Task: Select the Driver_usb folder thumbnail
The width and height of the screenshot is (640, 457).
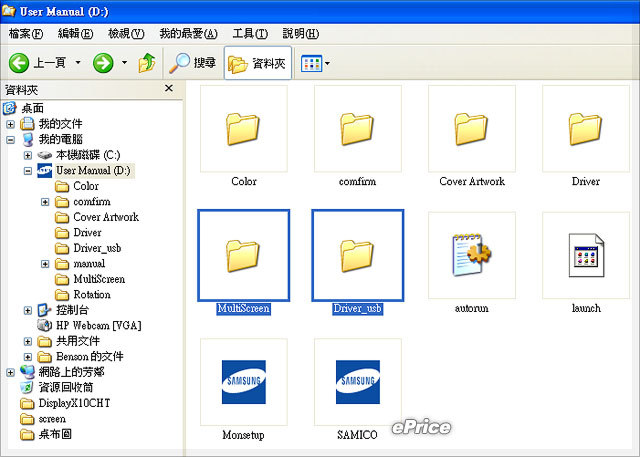Action: (x=358, y=255)
